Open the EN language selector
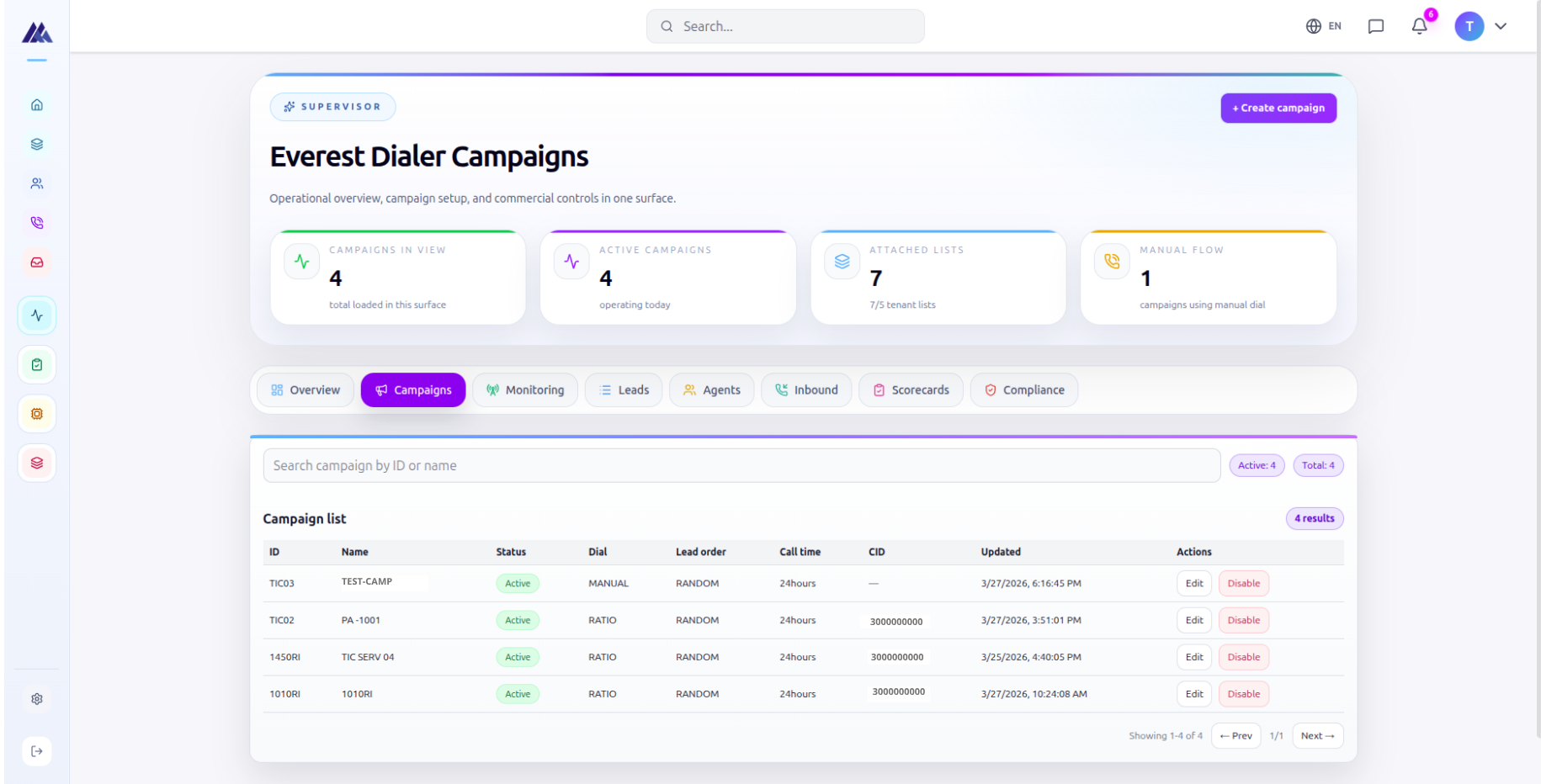Screen dimensions: 1541x784 click(x=1323, y=26)
